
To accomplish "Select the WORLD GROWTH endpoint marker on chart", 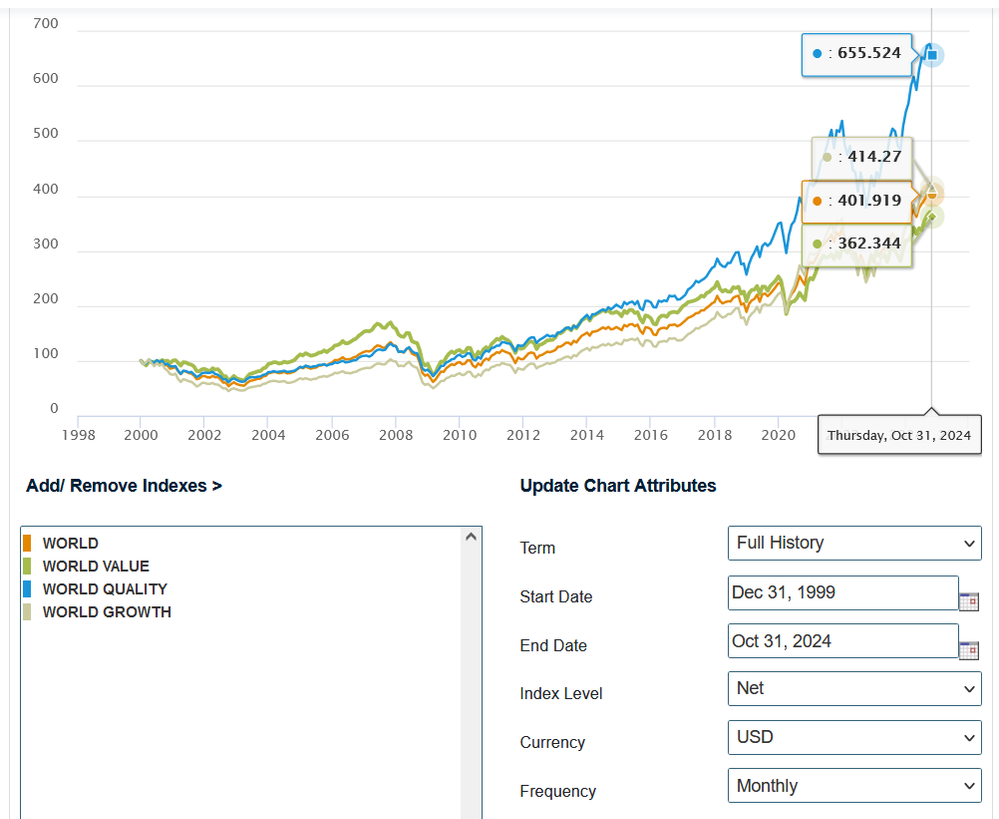I will [x=932, y=189].
